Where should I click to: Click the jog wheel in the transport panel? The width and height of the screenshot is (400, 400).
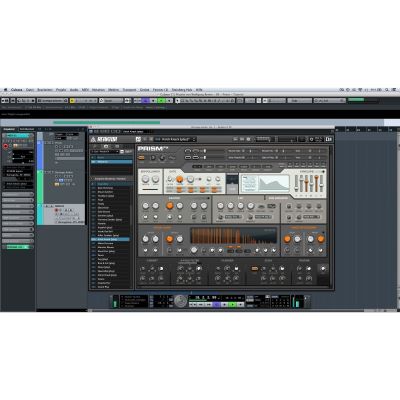point(181,301)
